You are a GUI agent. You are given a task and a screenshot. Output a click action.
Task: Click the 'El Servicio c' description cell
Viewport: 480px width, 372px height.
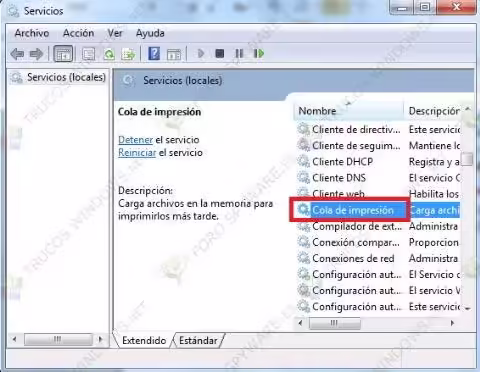434,274
